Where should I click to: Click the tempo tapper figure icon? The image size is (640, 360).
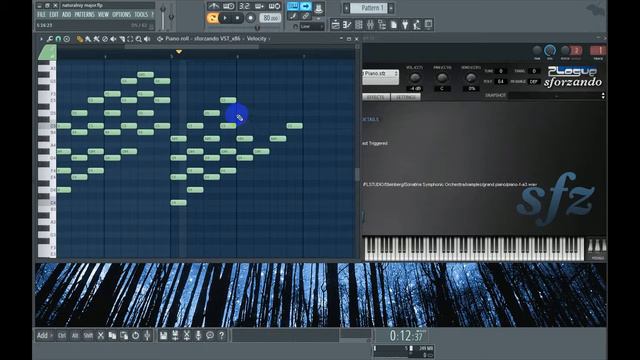click(x=417, y=25)
